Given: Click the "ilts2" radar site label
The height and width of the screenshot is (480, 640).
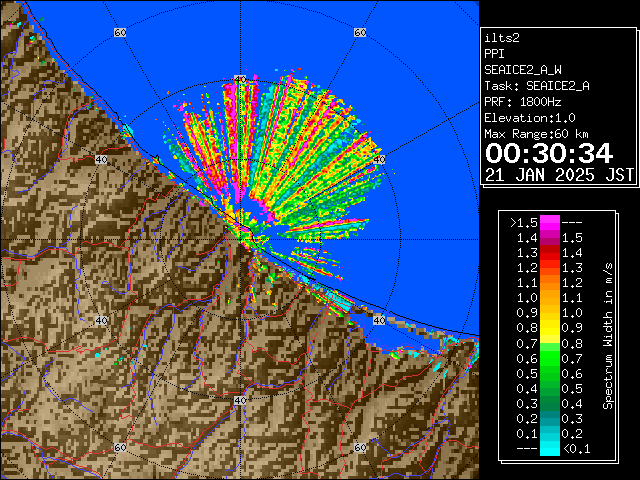Looking at the screenshot, I should click(502, 38).
